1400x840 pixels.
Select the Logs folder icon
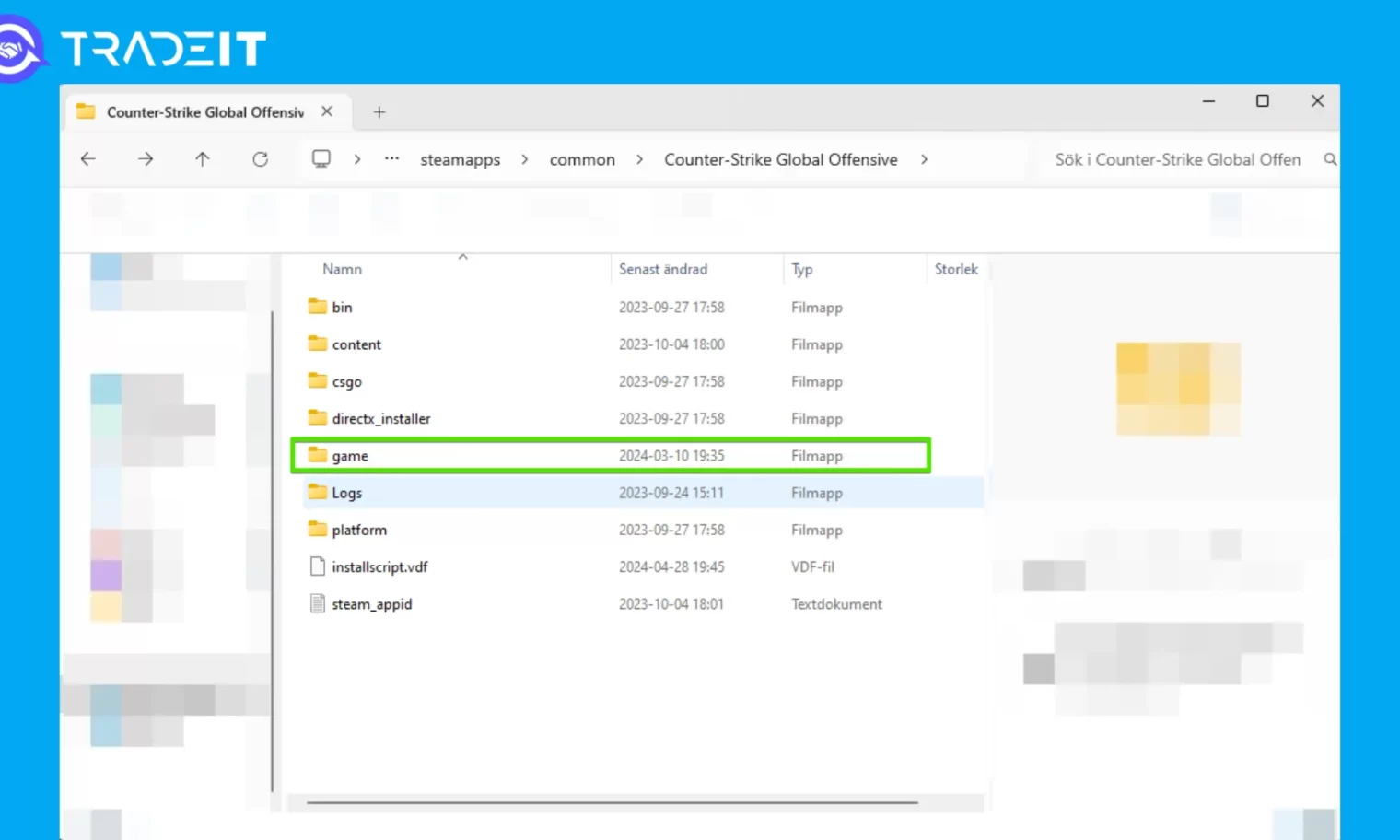coord(318,492)
